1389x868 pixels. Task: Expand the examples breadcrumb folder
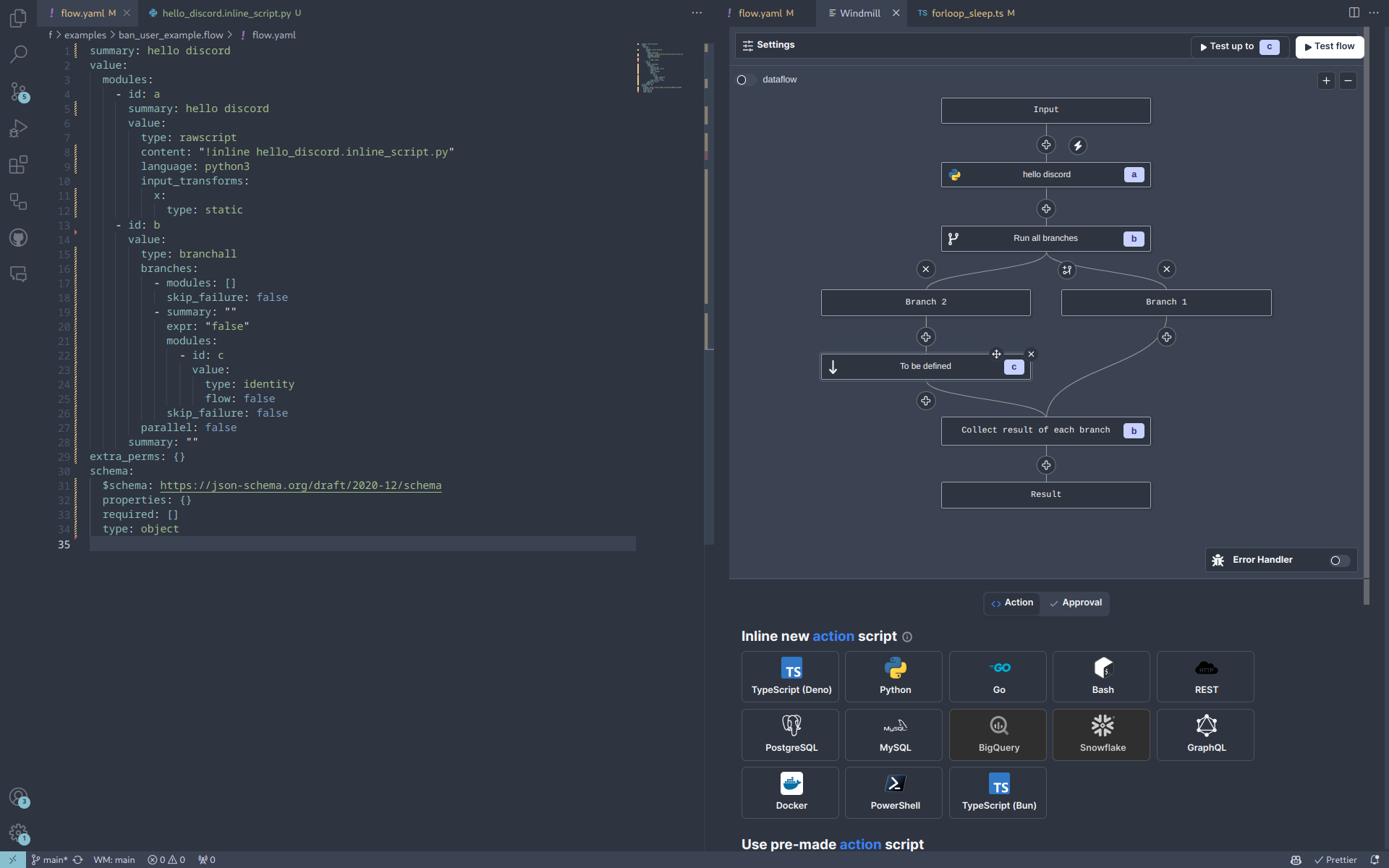85,35
